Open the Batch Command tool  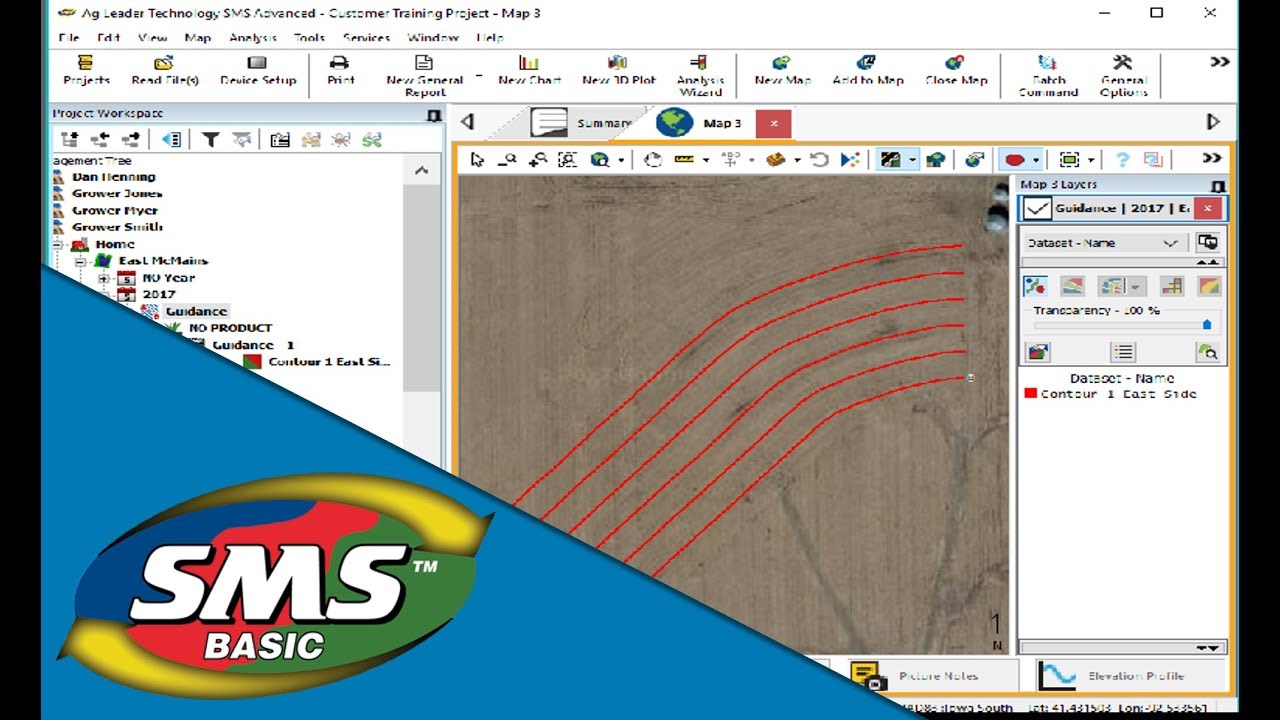point(1048,76)
